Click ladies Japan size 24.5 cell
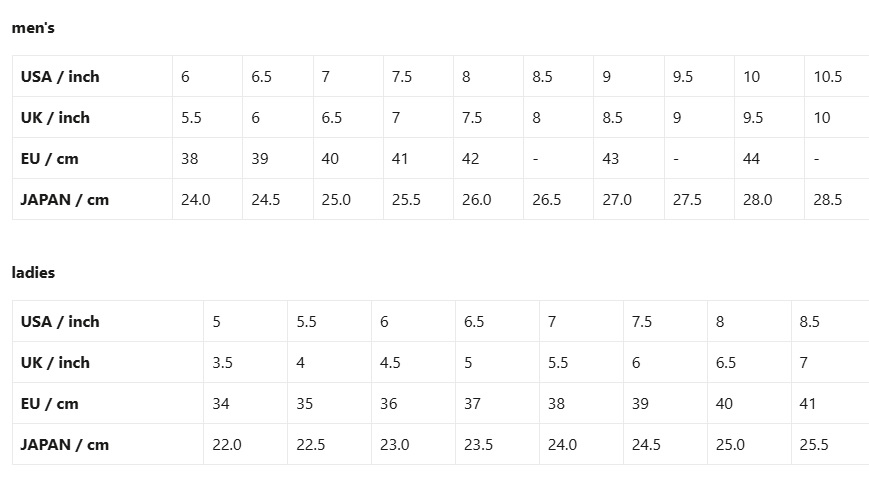 (x=665, y=444)
